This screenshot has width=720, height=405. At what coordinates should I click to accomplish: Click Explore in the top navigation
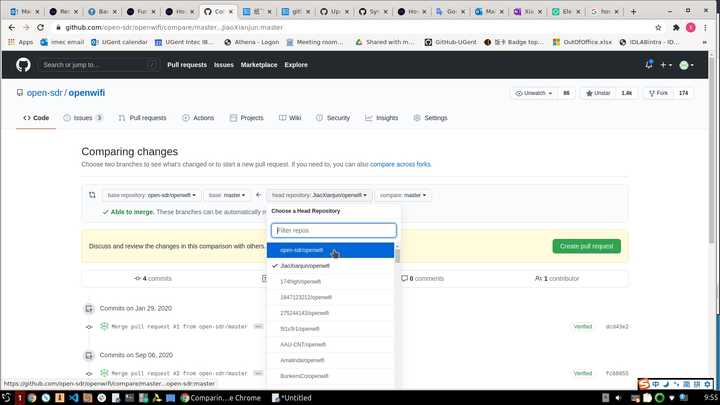pyautogui.click(x=296, y=65)
